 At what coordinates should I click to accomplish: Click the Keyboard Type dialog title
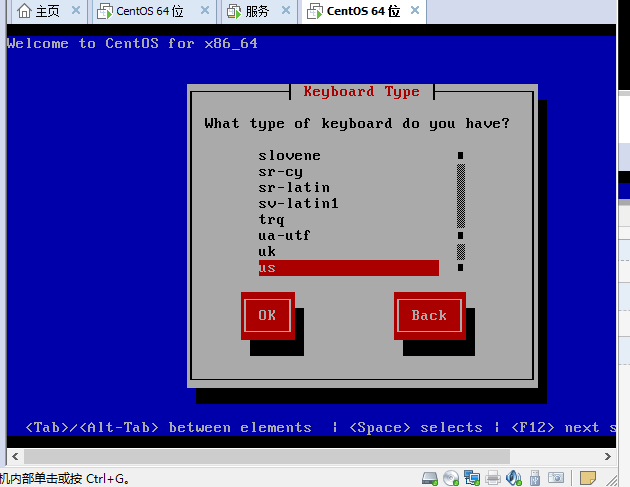click(362, 92)
